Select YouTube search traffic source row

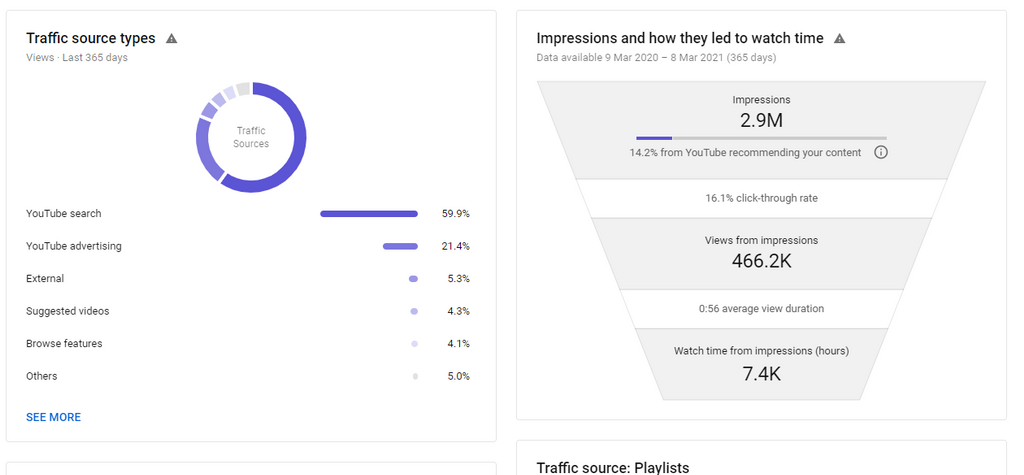pyautogui.click(x=64, y=214)
